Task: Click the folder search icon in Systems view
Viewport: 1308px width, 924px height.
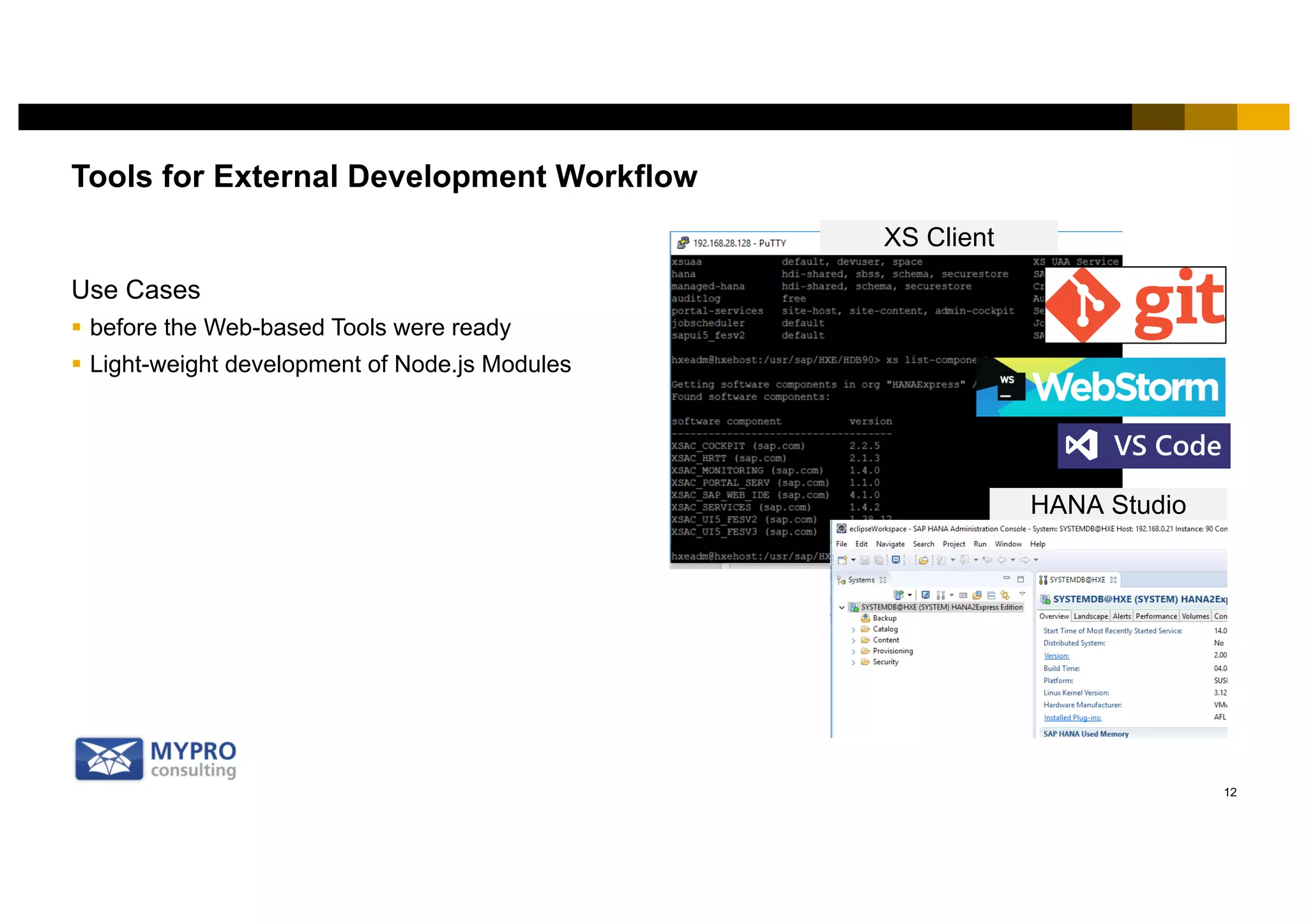Action: (977, 595)
